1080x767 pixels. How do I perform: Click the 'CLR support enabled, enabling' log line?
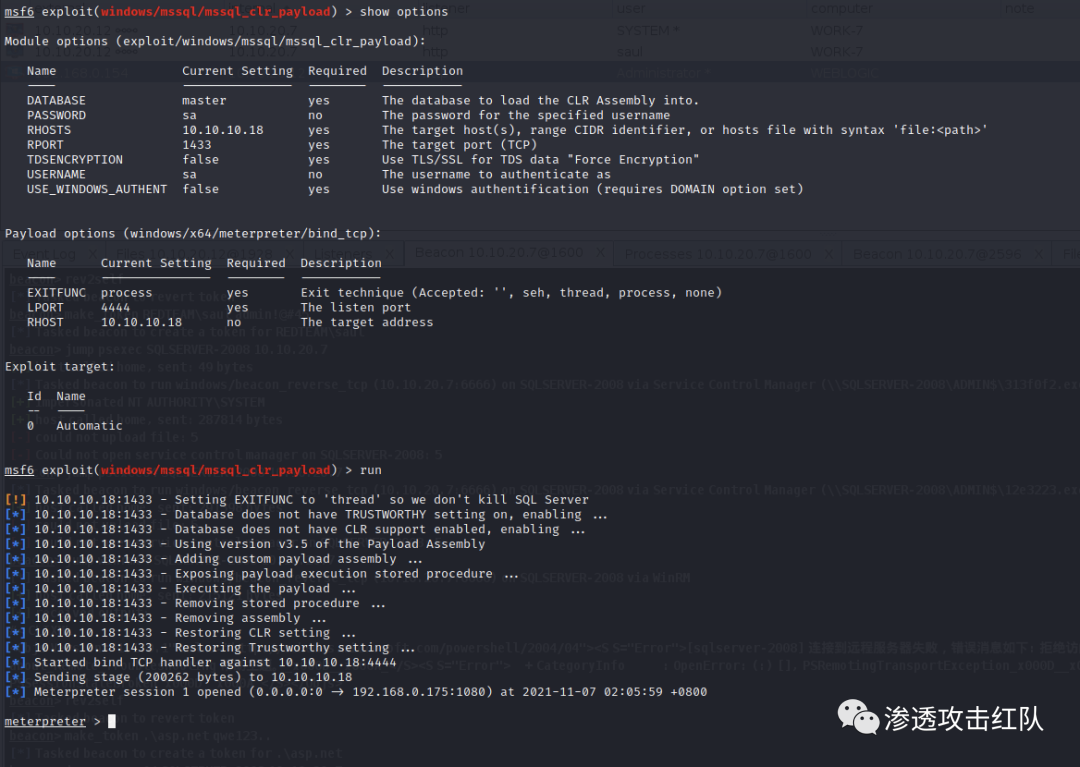click(295, 529)
